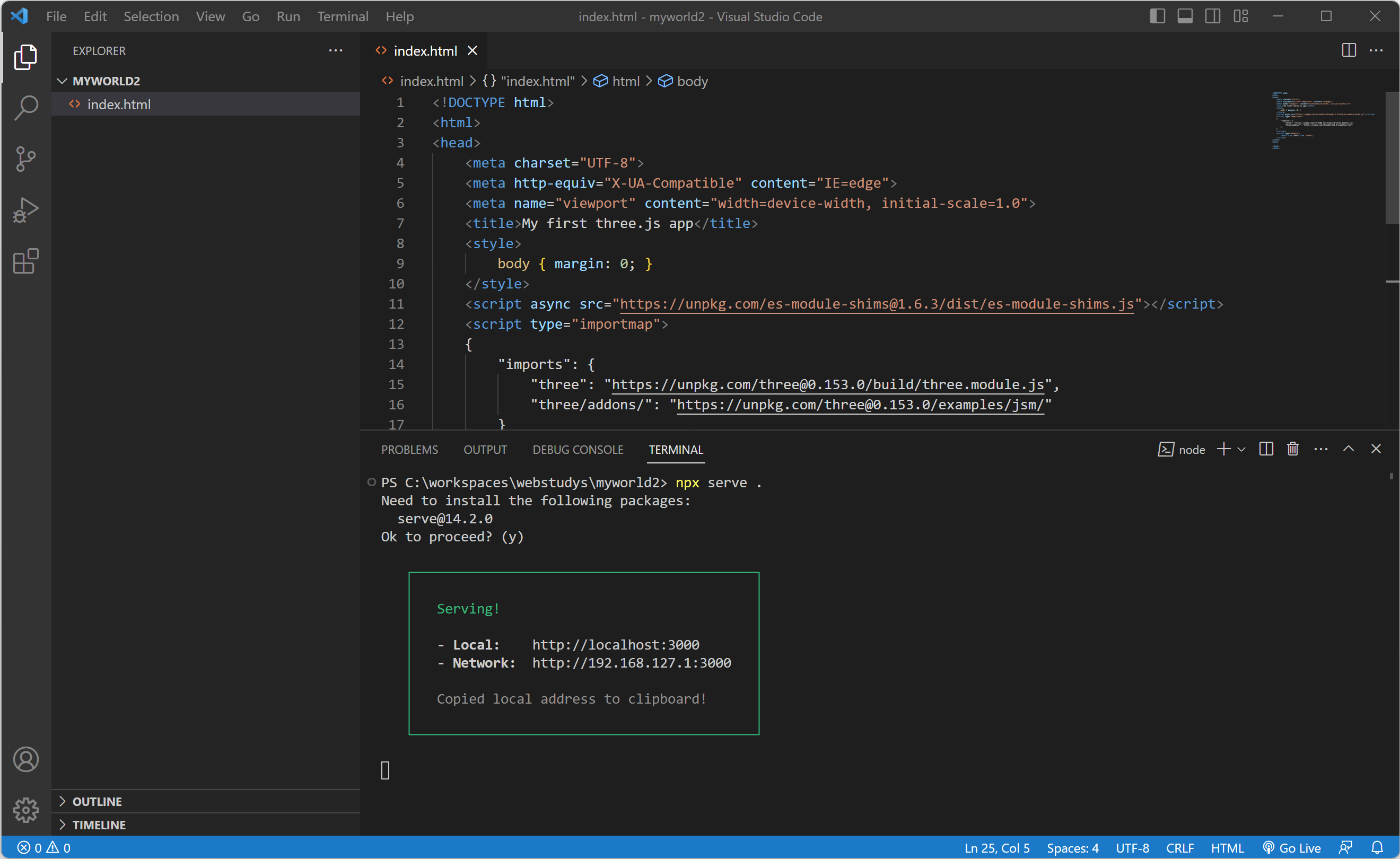Toggle primary side bar visibility

click(x=1157, y=16)
